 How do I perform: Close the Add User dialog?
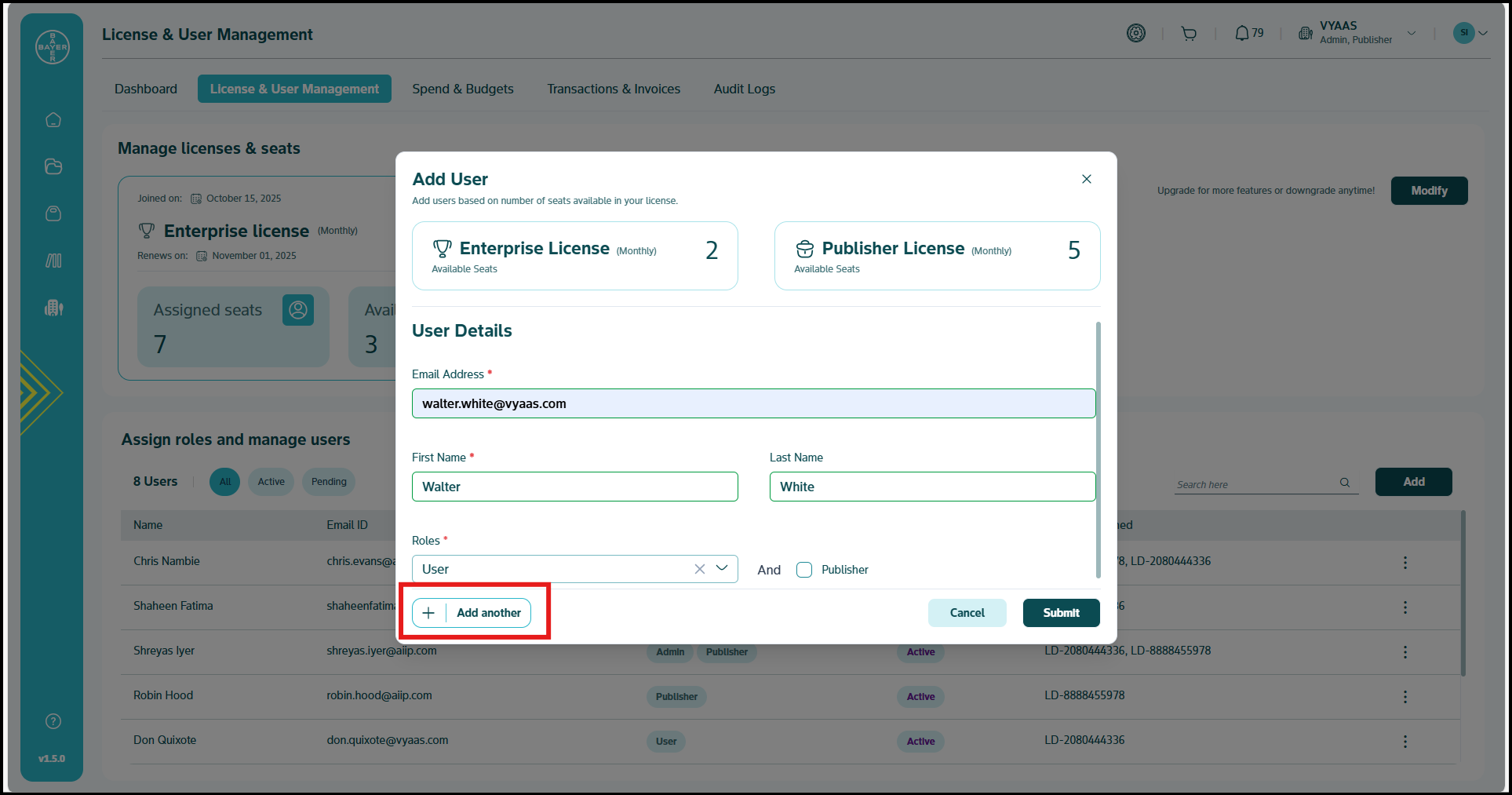point(1086,179)
